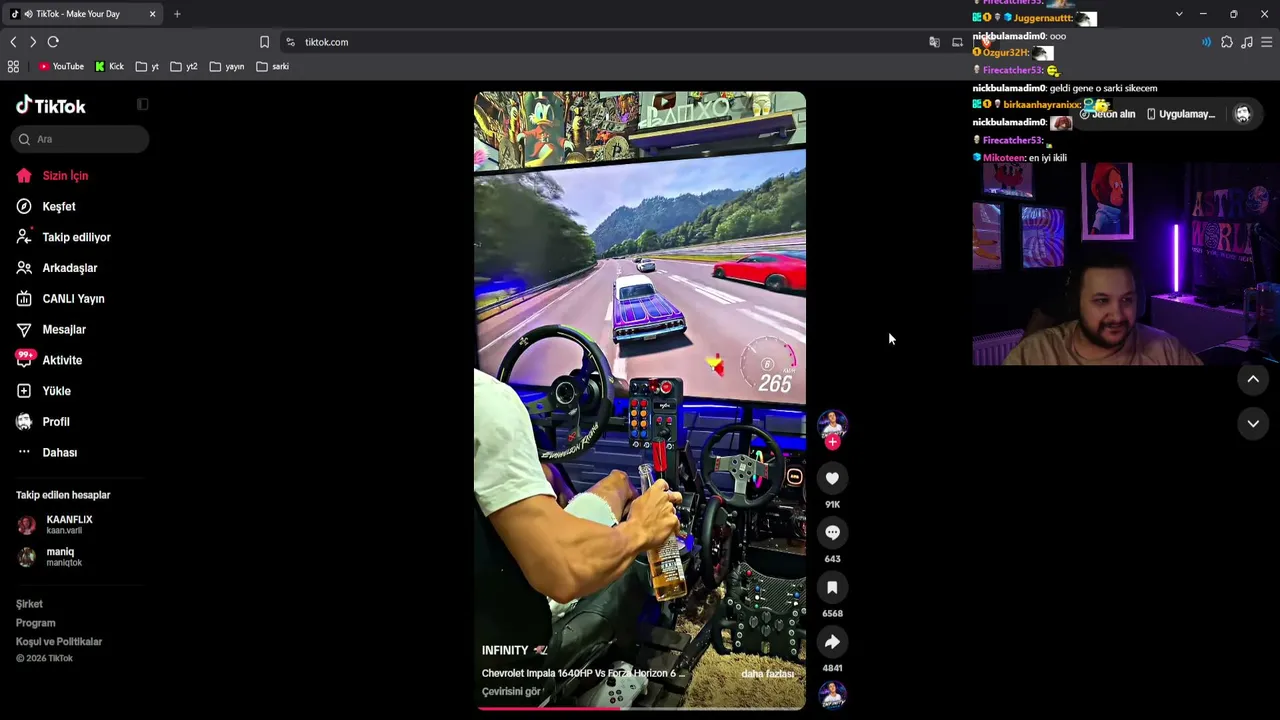Open the maniq followed account

[50, 557]
